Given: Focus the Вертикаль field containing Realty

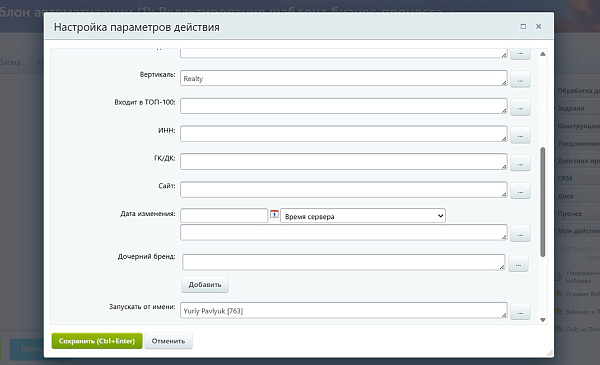Looking at the screenshot, I should pos(344,78).
